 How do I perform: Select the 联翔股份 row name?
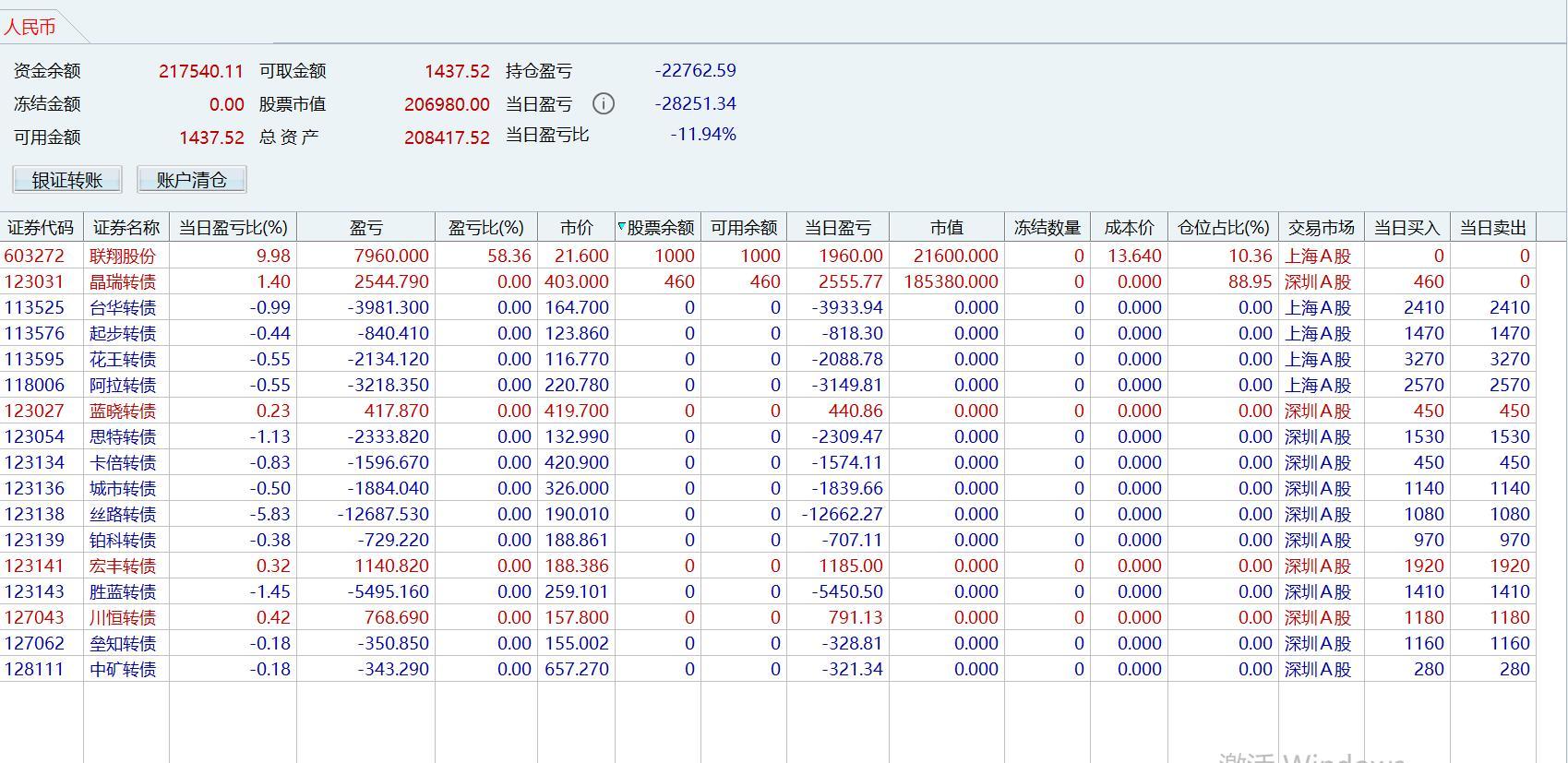[x=123, y=256]
